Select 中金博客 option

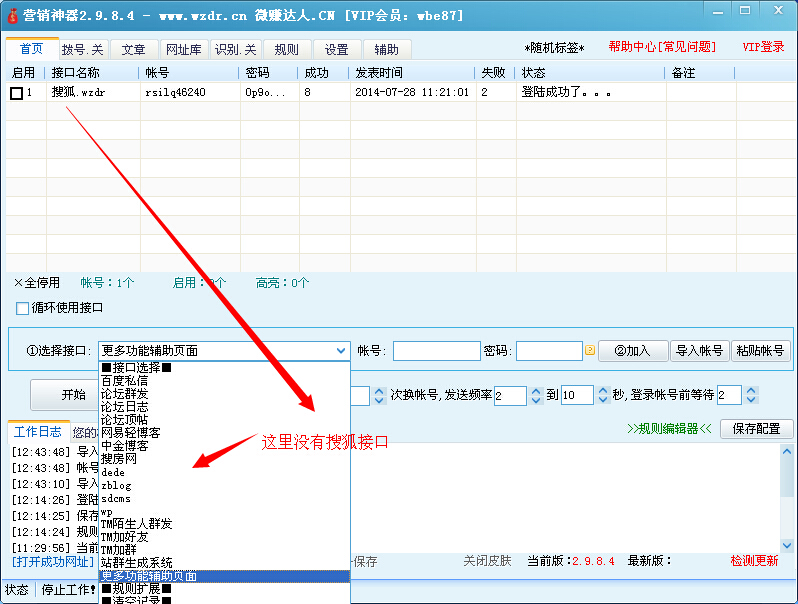tap(124, 446)
